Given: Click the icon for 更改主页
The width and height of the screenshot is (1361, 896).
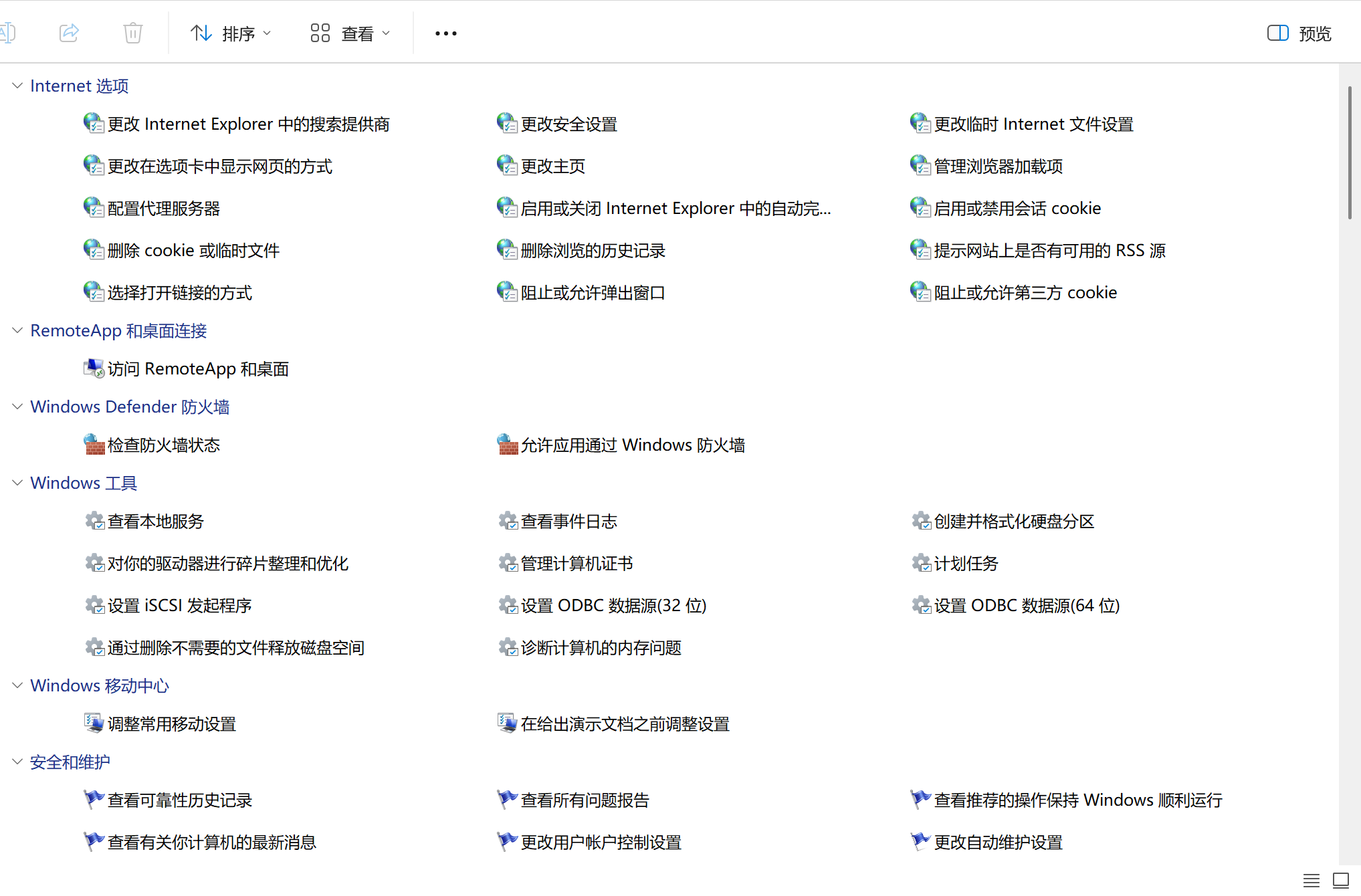Looking at the screenshot, I should click(507, 165).
